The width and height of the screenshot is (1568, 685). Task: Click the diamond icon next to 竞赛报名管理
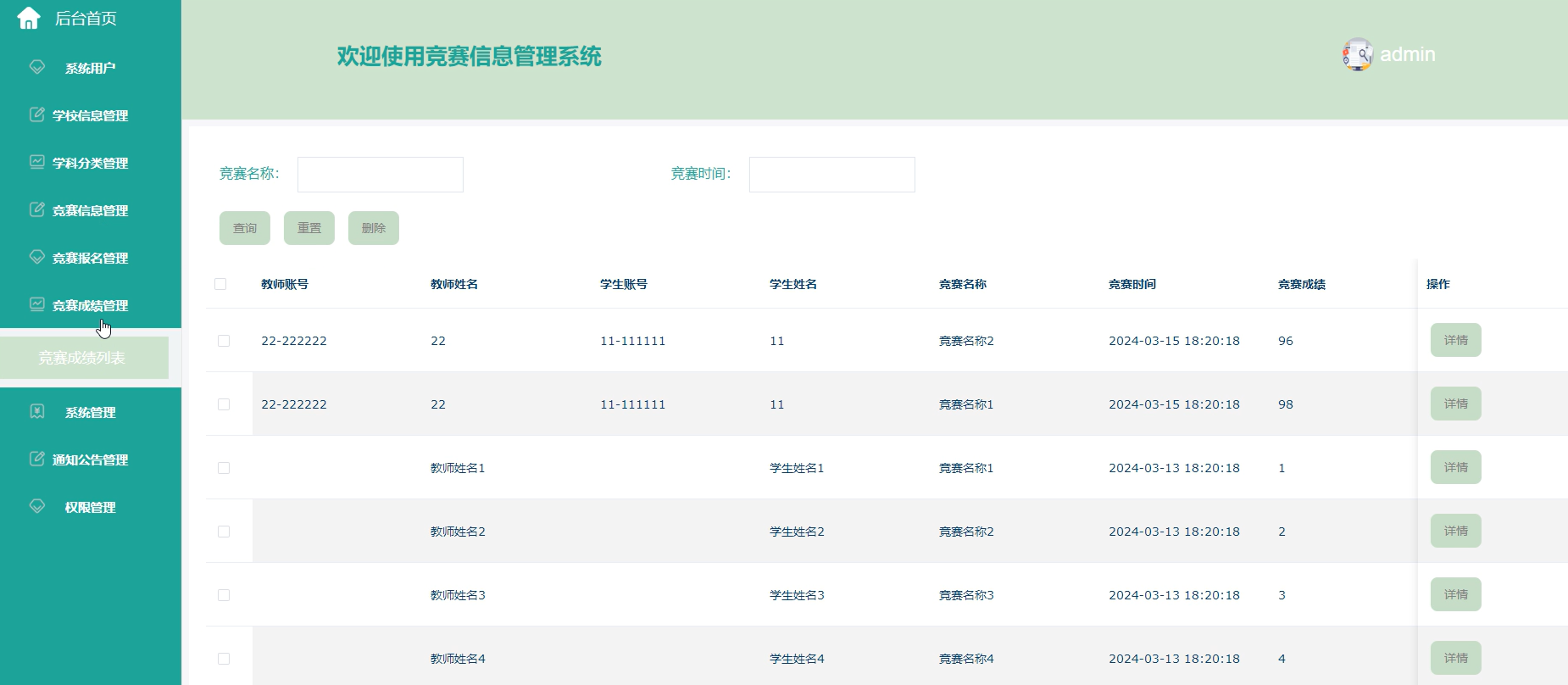(37, 257)
